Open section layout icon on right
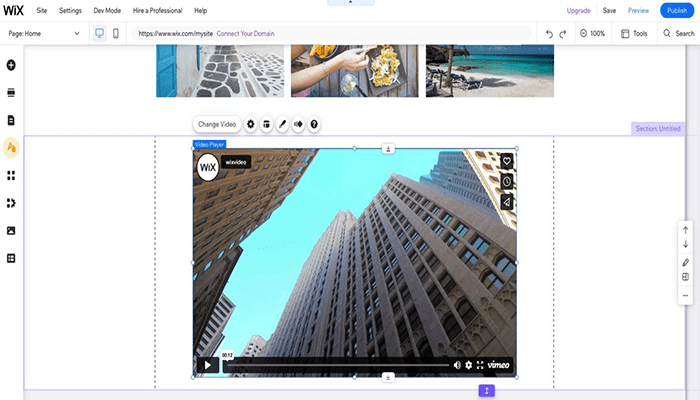Image resolution: width=700 pixels, height=400 pixels. pos(685,277)
